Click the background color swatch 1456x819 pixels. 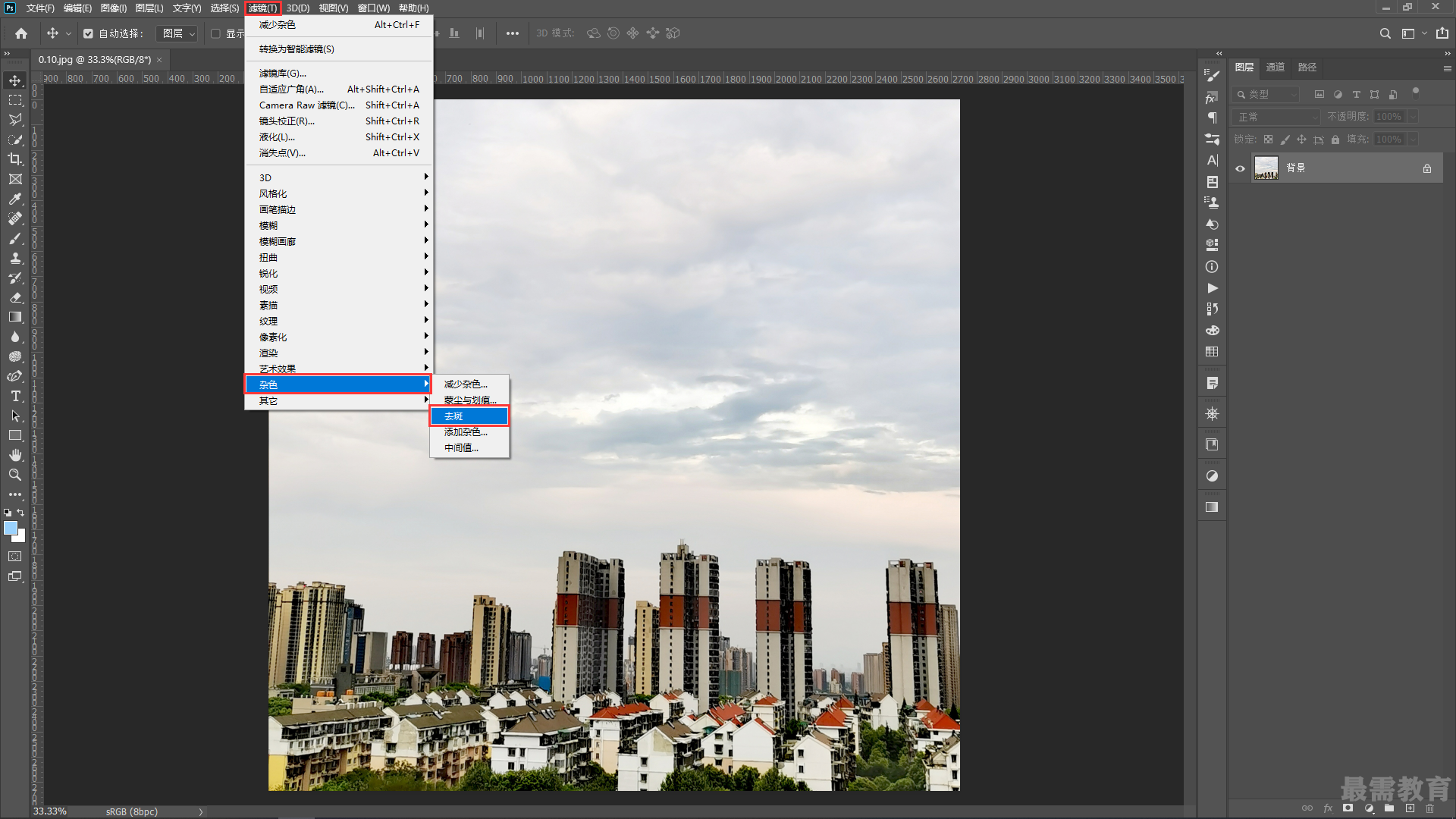(21, 538)
